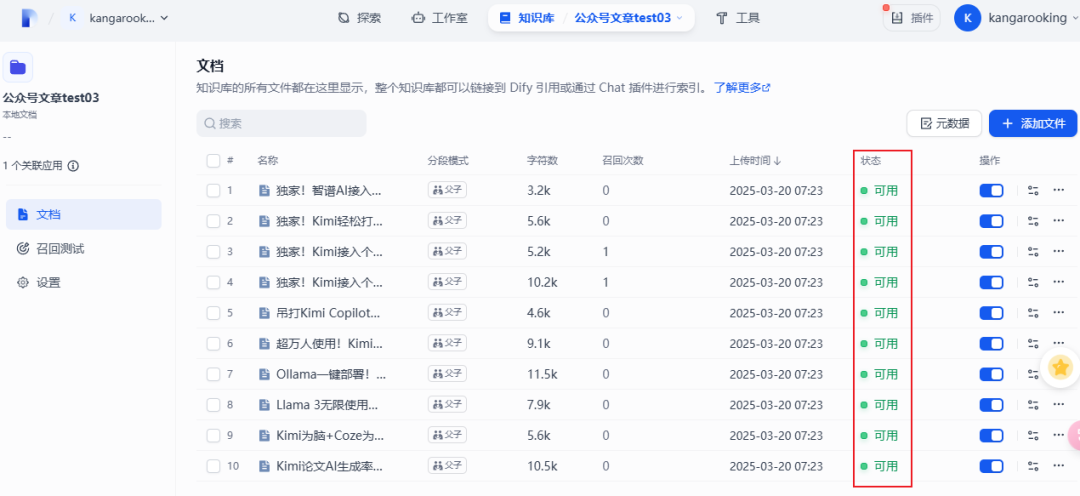Viewport: 1080px width, 496px height.
Task: Open segment settings icon for row 4
Action: click(x=1032, y=282)
